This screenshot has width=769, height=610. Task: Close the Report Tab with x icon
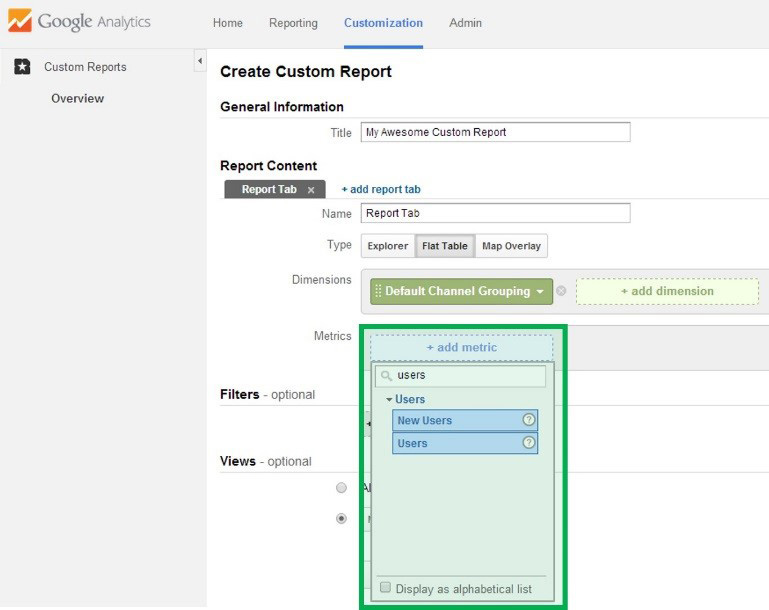pos(311,190)
